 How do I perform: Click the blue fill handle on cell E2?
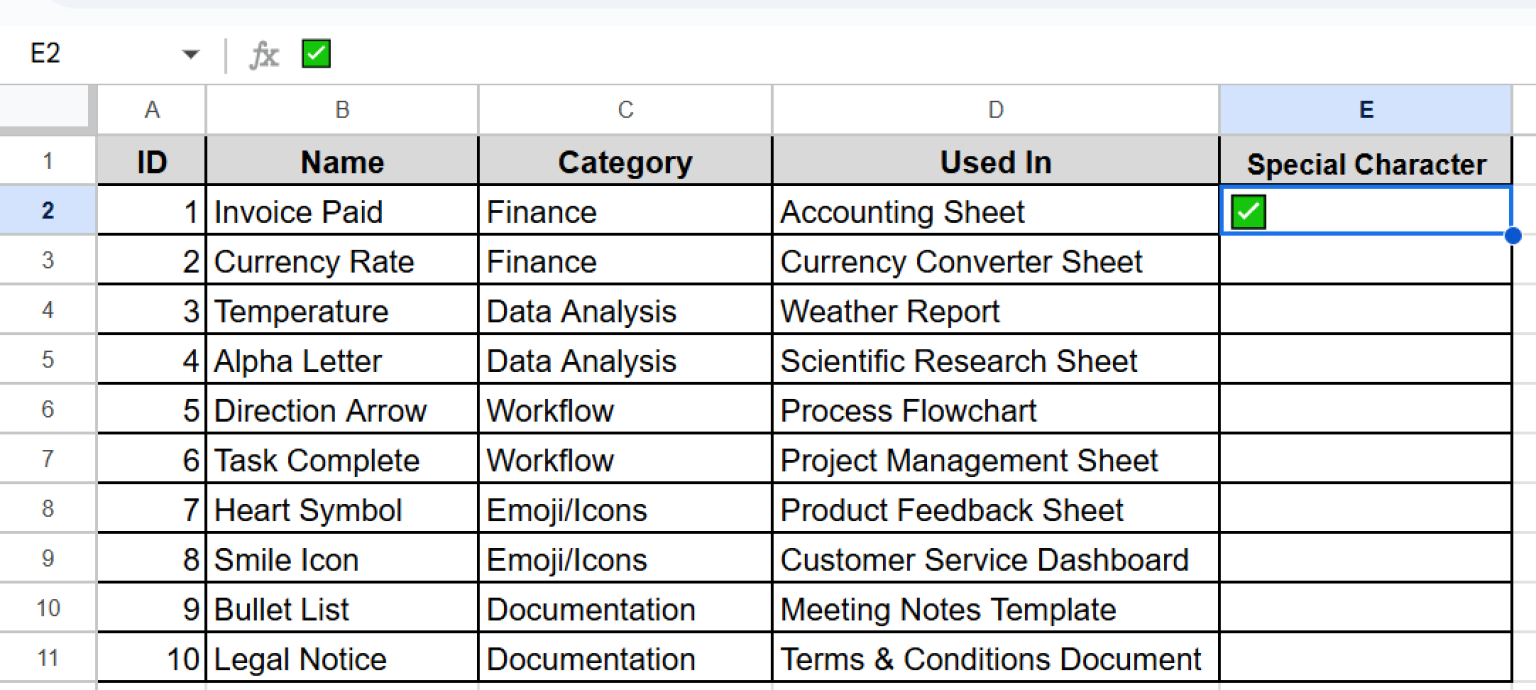(x=1512, y=235)
